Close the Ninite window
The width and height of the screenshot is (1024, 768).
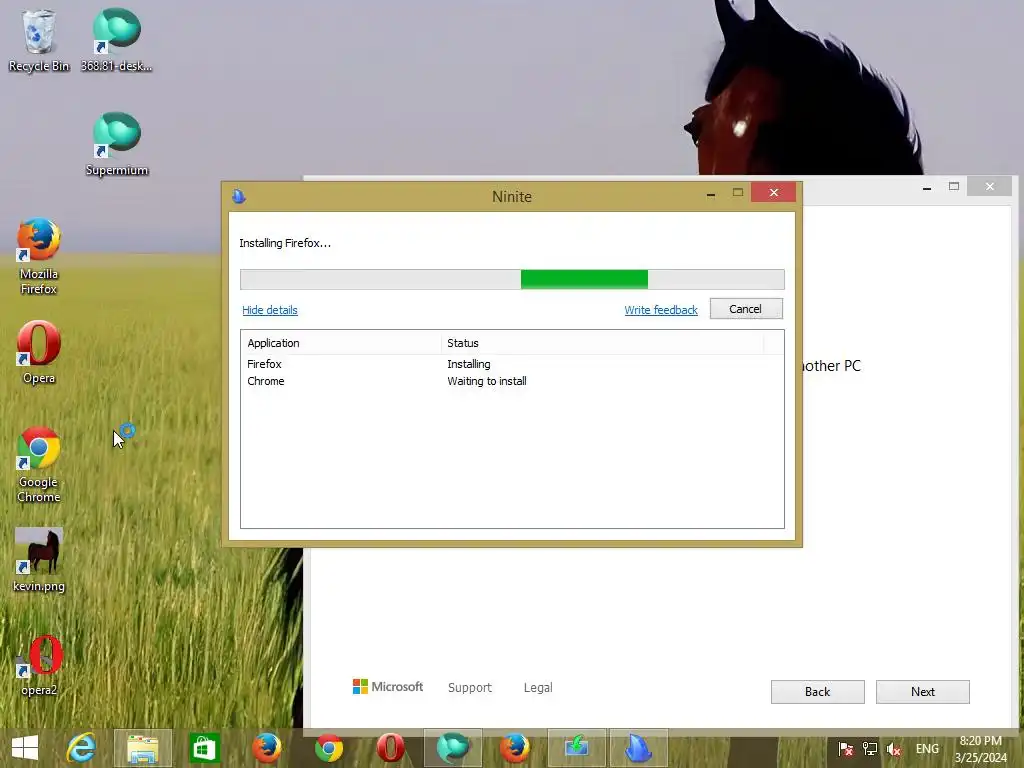pyautogui.click(x=774, y=193)
